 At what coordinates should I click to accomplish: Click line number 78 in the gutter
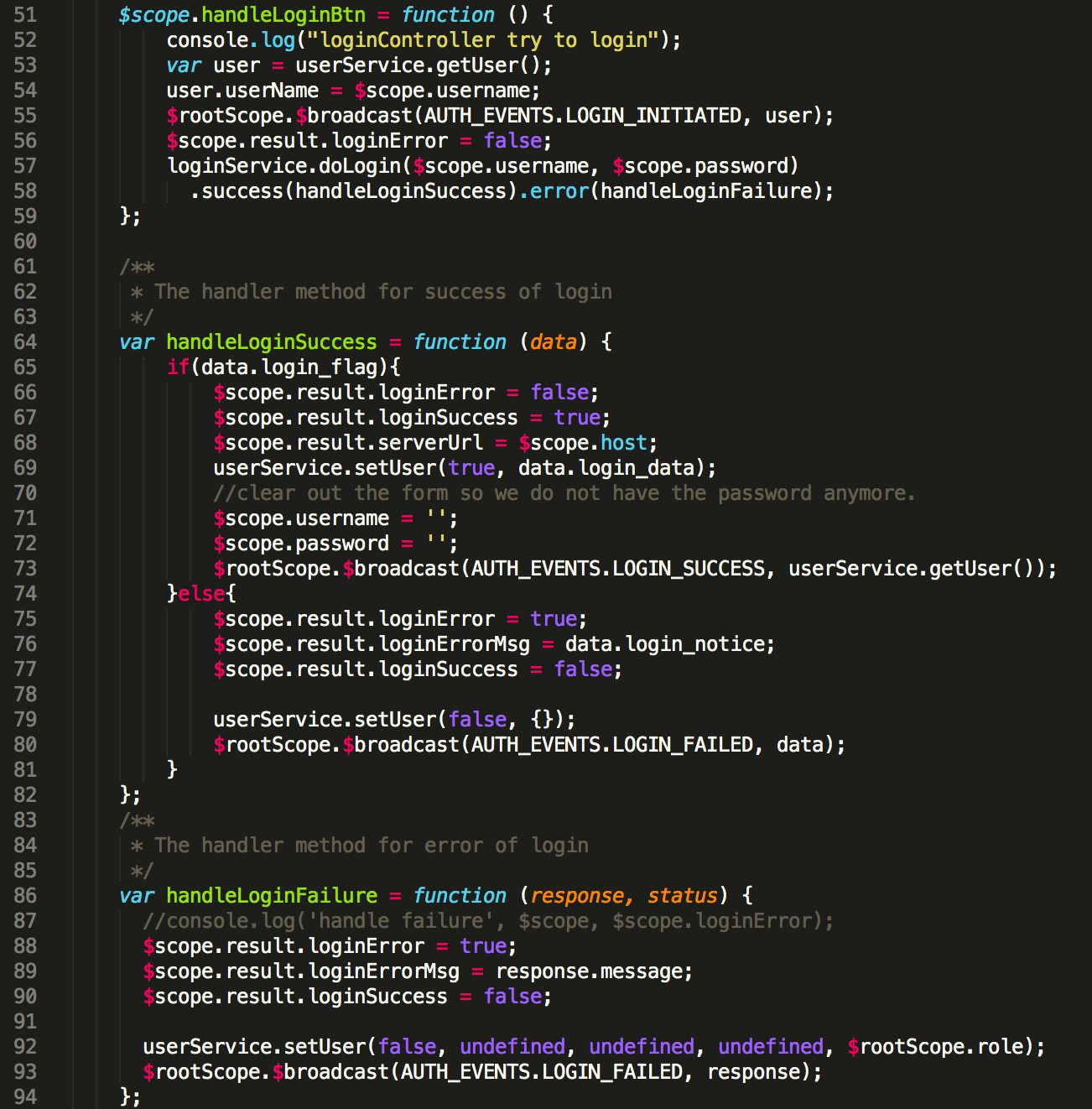coord(25,695)
